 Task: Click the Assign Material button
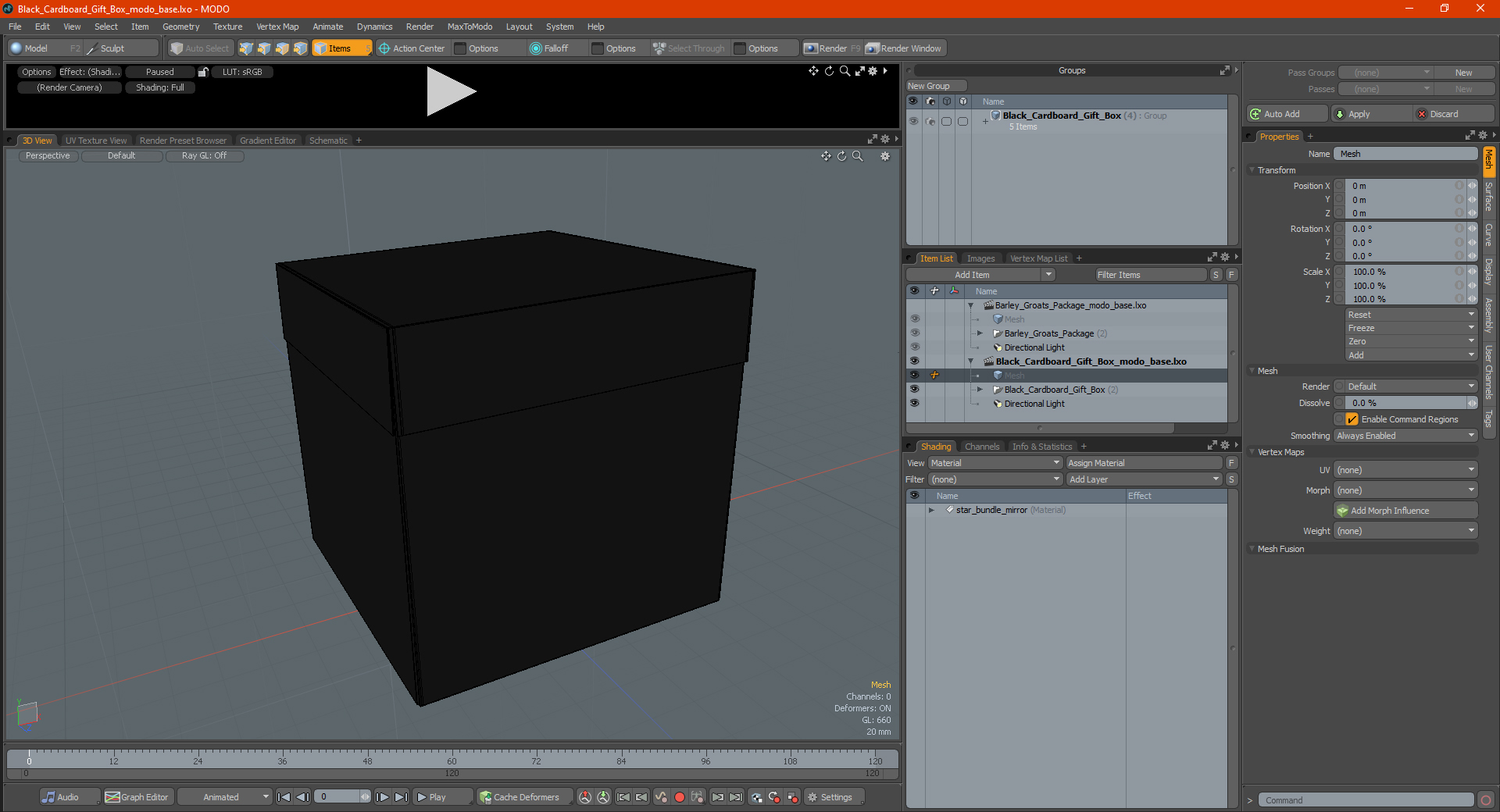(x=1144, y=463)
